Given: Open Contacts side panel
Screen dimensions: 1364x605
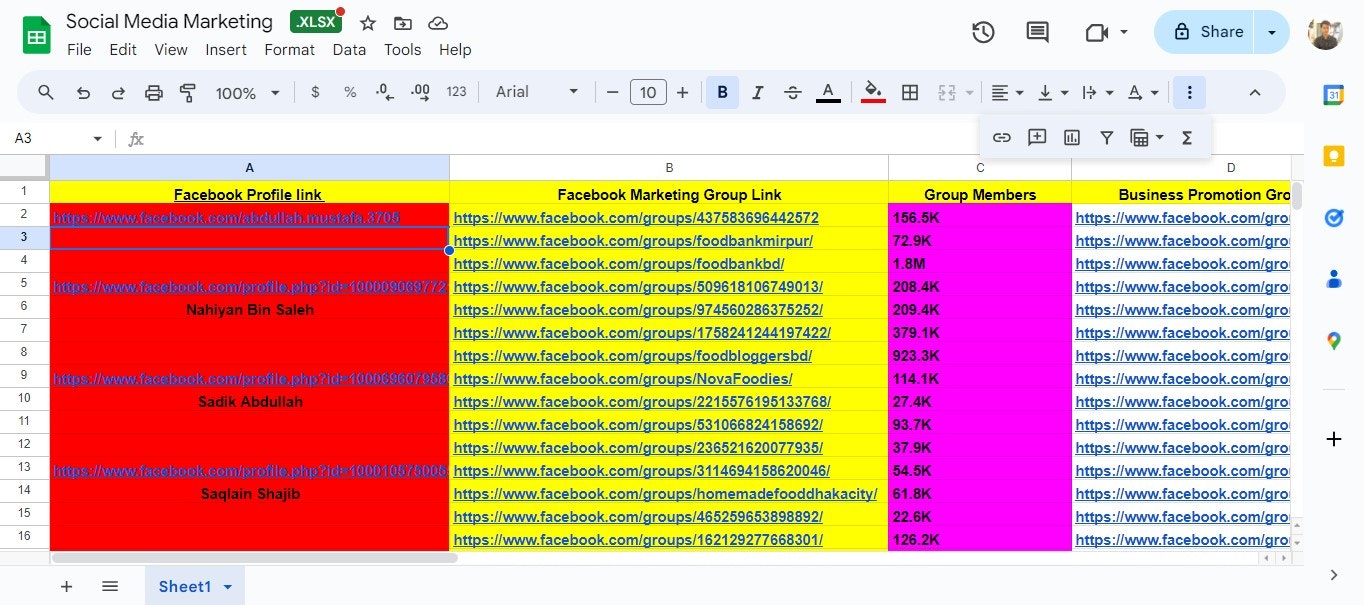Looking at the screenshot, I should (1333, 279).
